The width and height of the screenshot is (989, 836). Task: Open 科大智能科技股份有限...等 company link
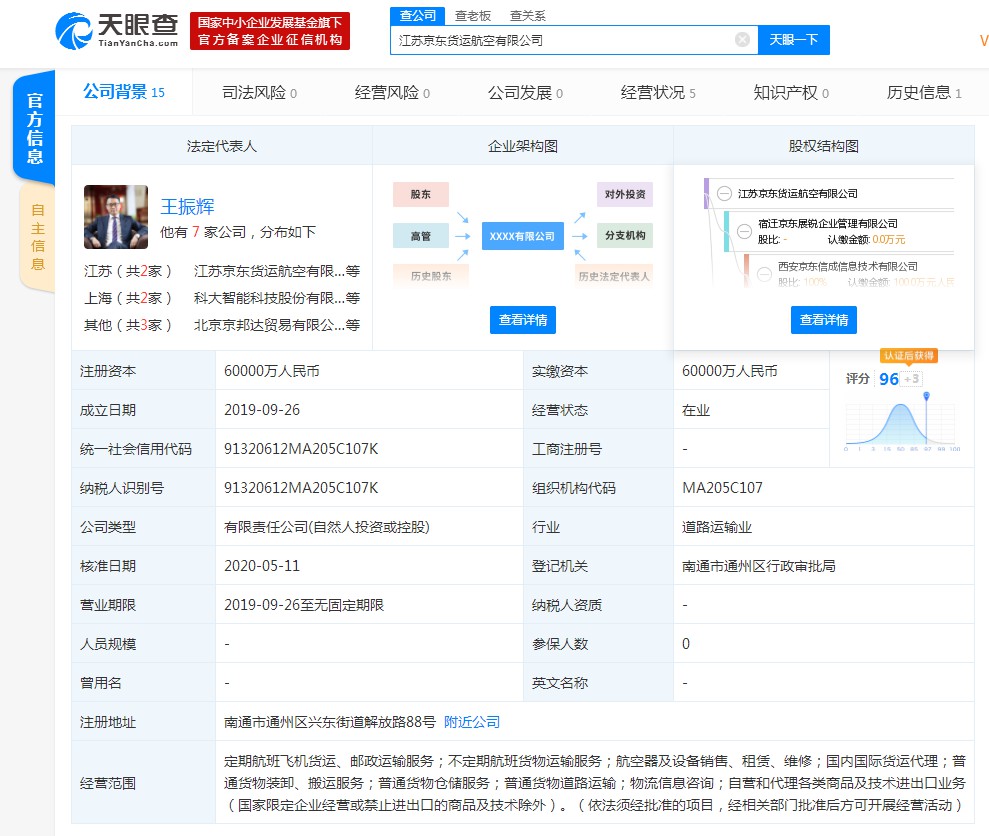277,298
